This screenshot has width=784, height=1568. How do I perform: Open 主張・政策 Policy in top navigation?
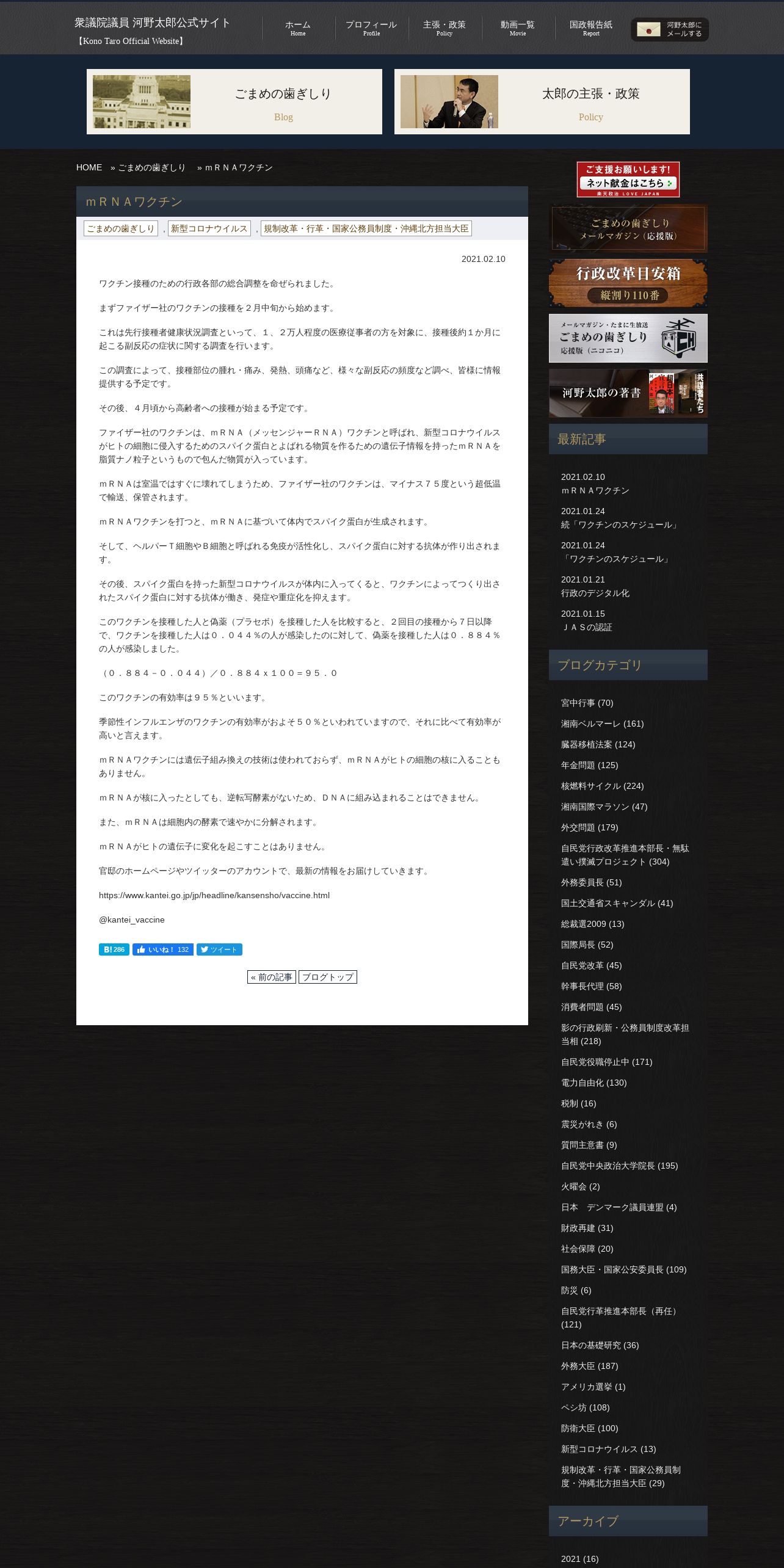pyautogui.click(x=445, y=28)
